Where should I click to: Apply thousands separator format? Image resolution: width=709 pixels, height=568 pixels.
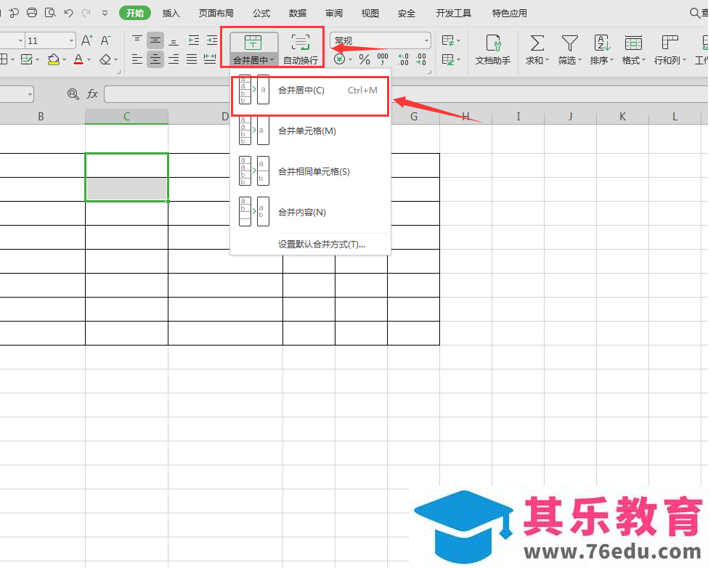383,59
